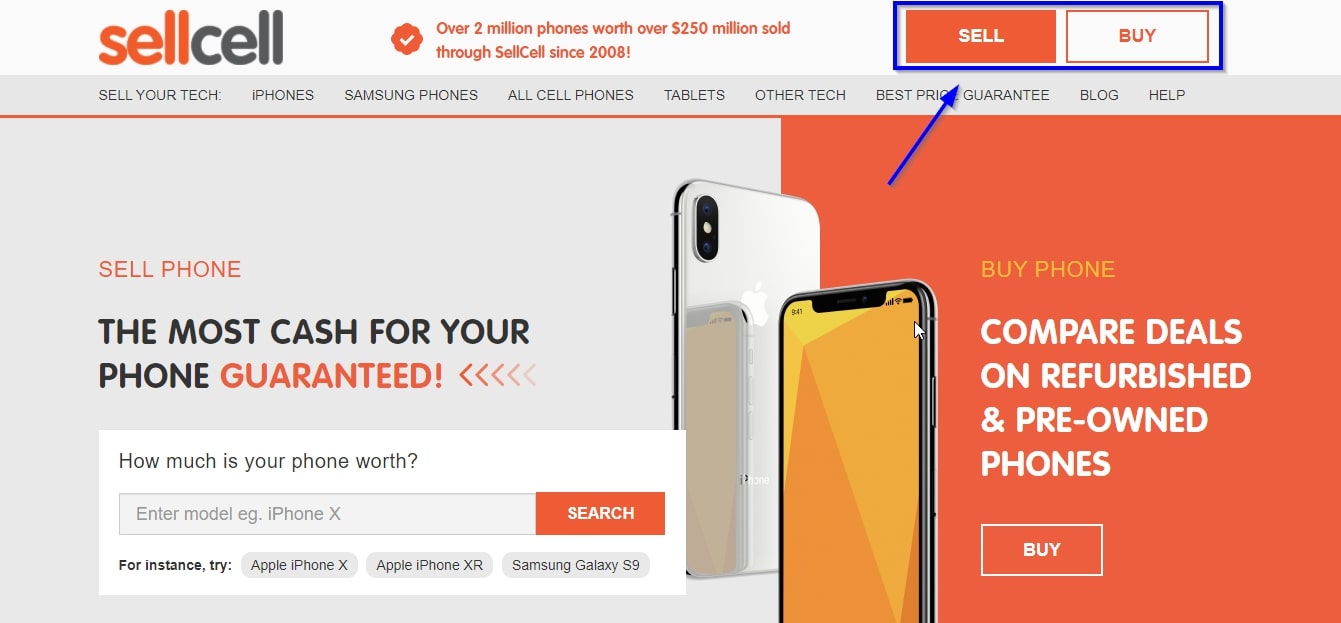This screenshot has width=1341, height=623.
Task: Choose the Apple iPhone XR suggestion
Action: point(429,565)
